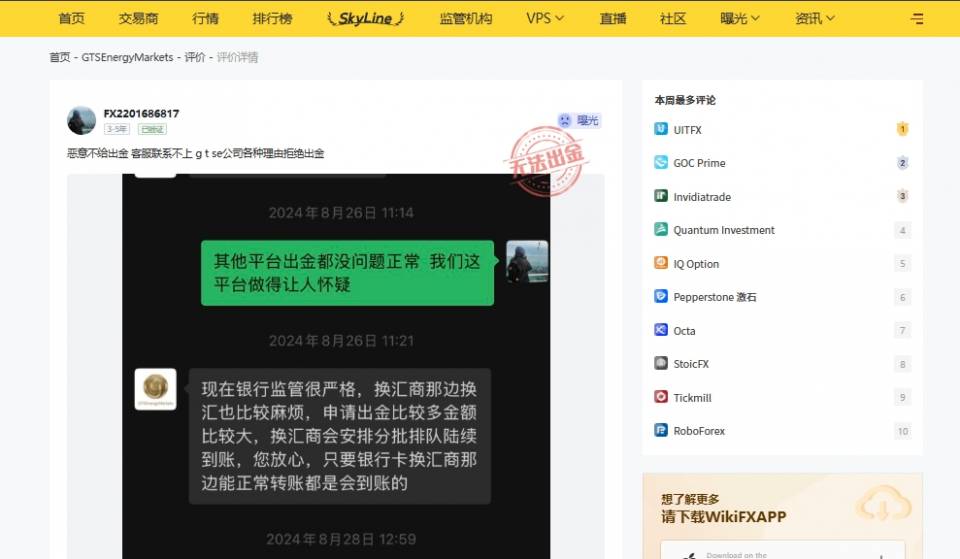Click the StoicFX logo icon

(661, 363)
